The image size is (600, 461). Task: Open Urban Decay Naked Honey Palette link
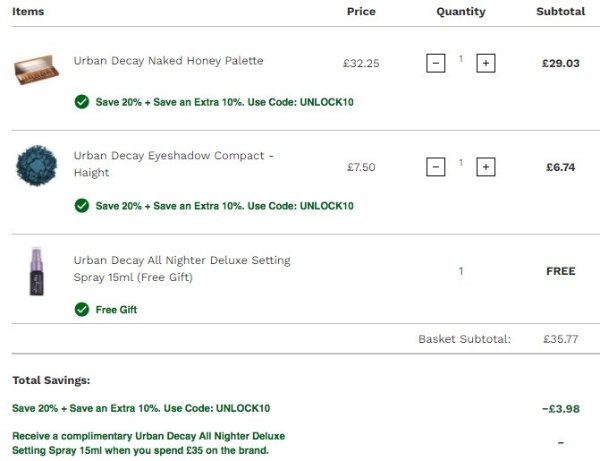click(168, 61)
